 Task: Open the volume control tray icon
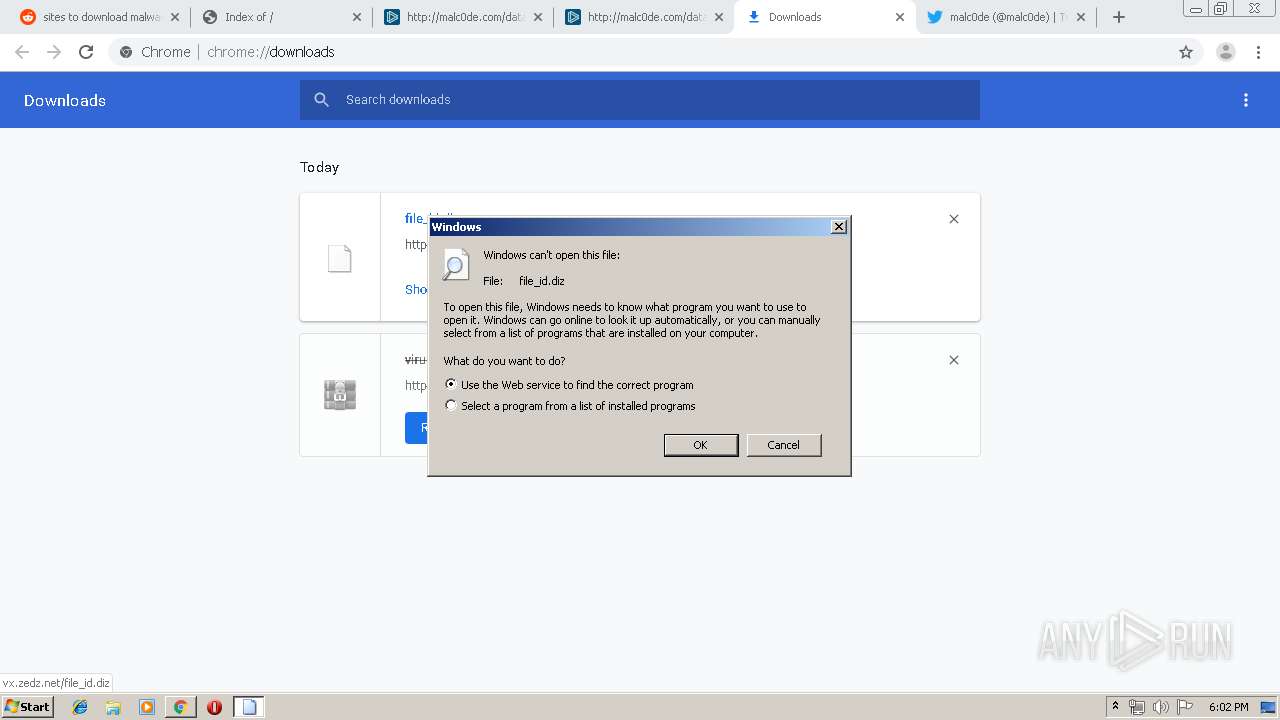(1160, 707)
